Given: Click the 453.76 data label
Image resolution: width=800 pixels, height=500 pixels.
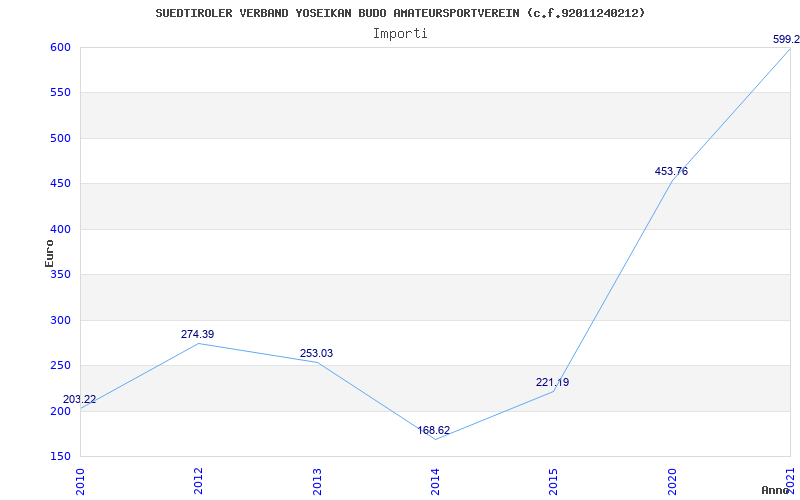Looking at the screenshot, I should click(671, 171).
